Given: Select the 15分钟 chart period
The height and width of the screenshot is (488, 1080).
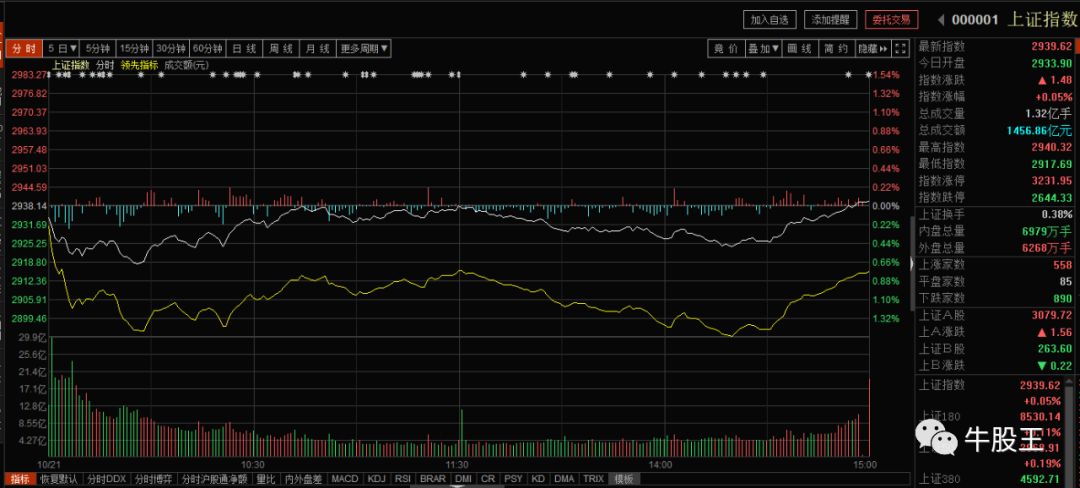Looking at the screenshot, I should point(134,48).
